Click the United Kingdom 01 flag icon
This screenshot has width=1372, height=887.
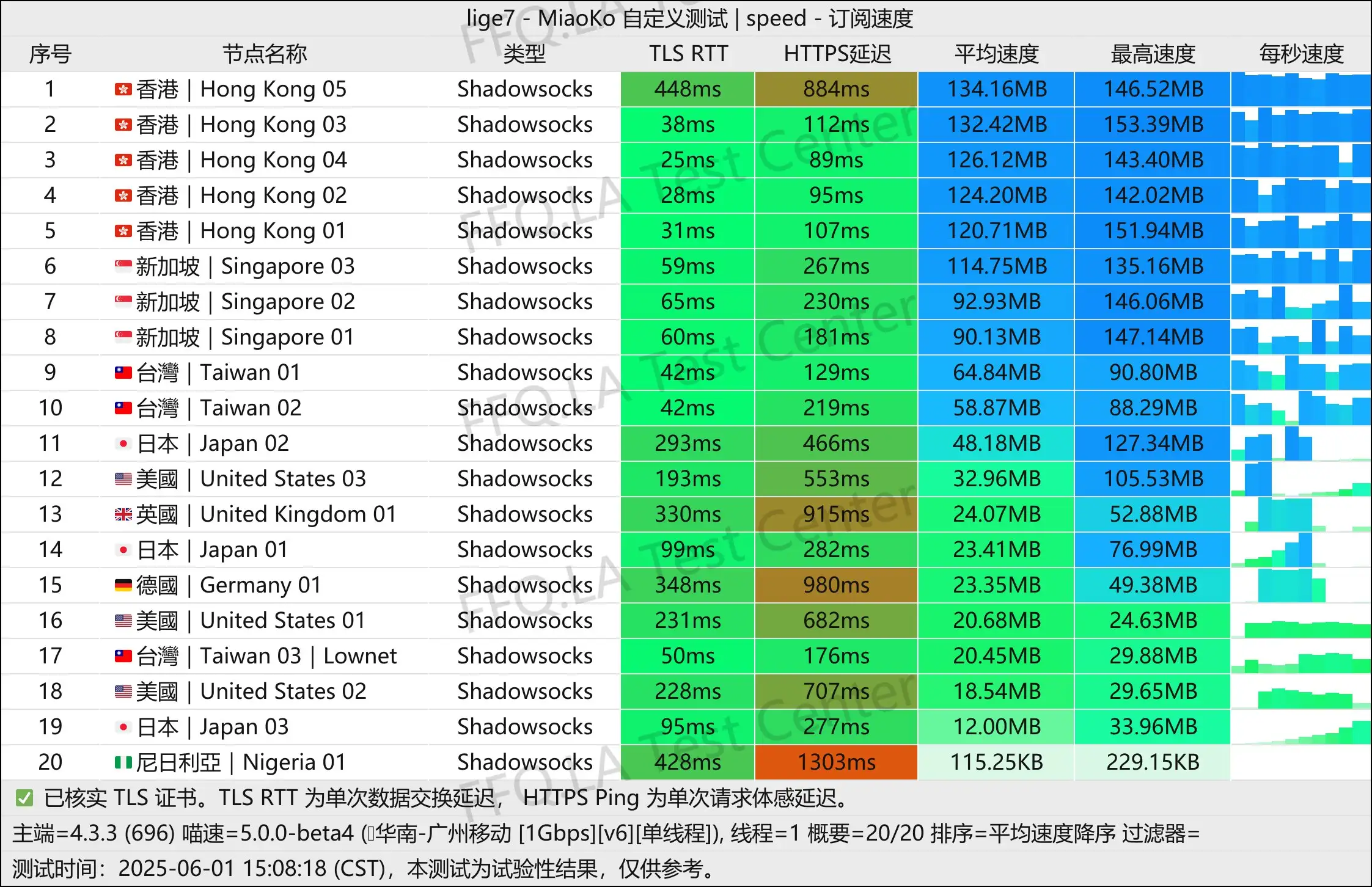point(123,514)
